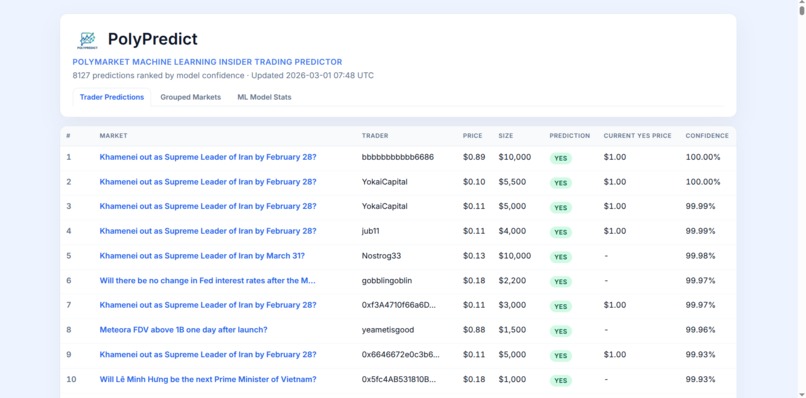Click the CURRENT YES PRICE column header
Image resolution: width=806 pixels, height=398 pixels.
point(637,136)
